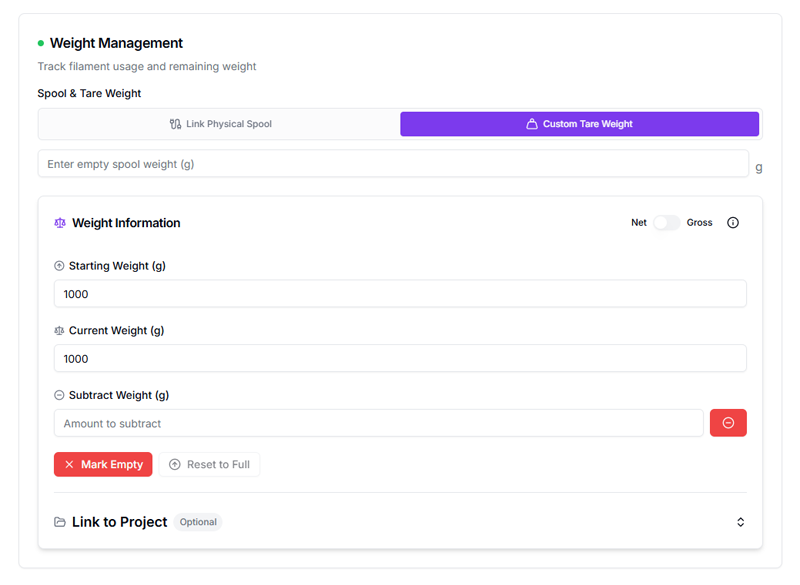Click the folder icon beside Link to Project
This screenshot has height=585, width=800.
click(60, 522)
